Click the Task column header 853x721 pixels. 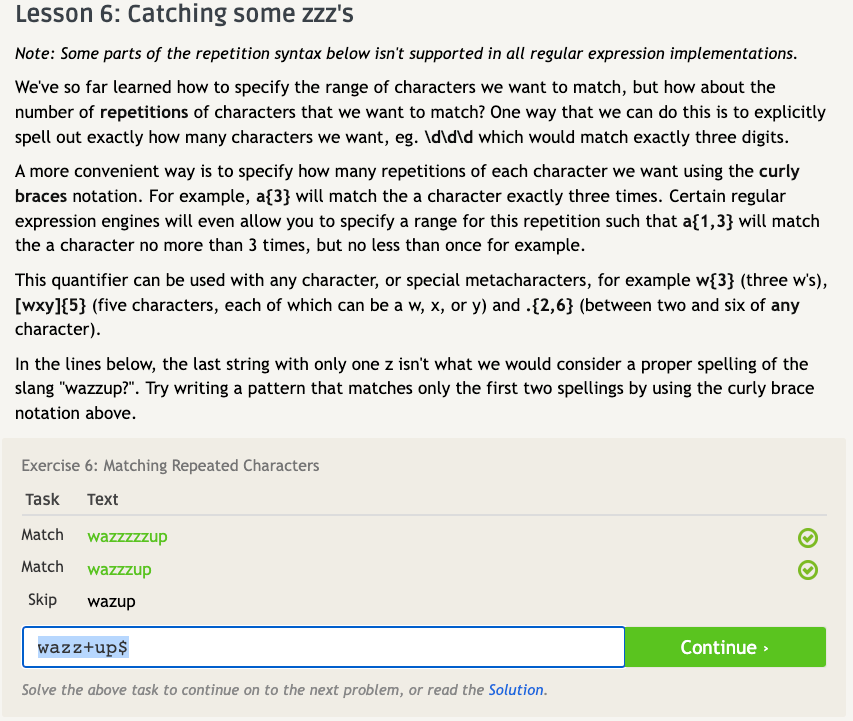42,499
